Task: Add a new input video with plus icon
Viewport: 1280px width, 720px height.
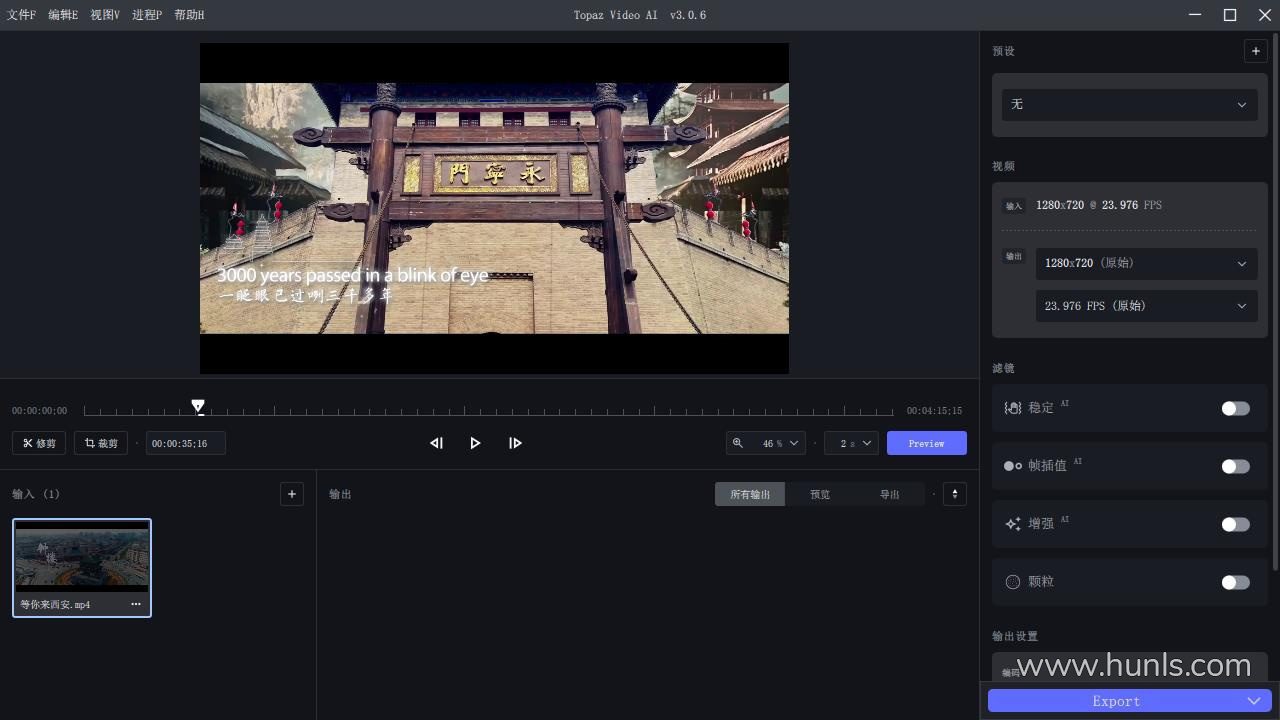Action: [292, 494]
